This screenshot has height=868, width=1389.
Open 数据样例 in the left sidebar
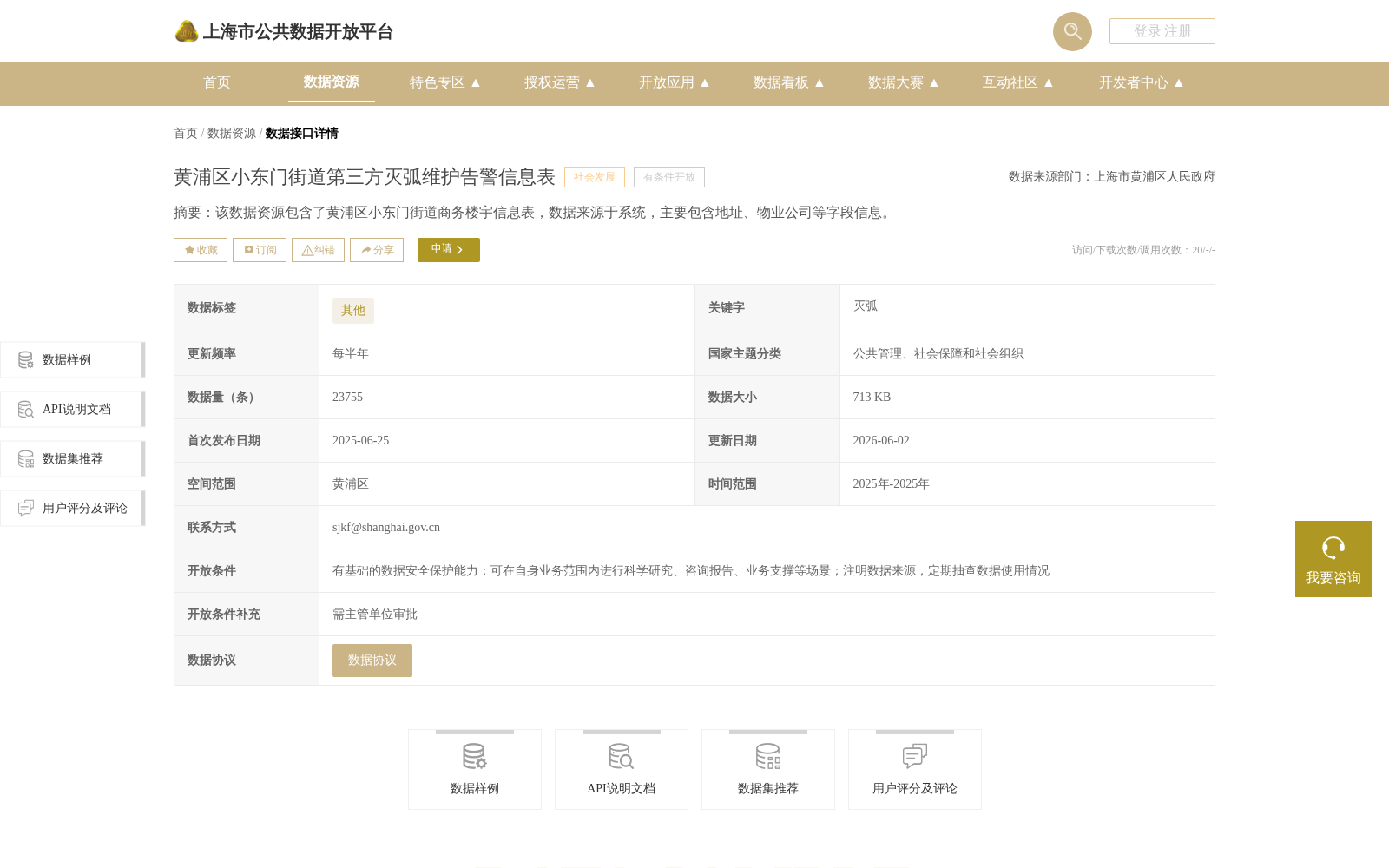(x=73, y=359)
